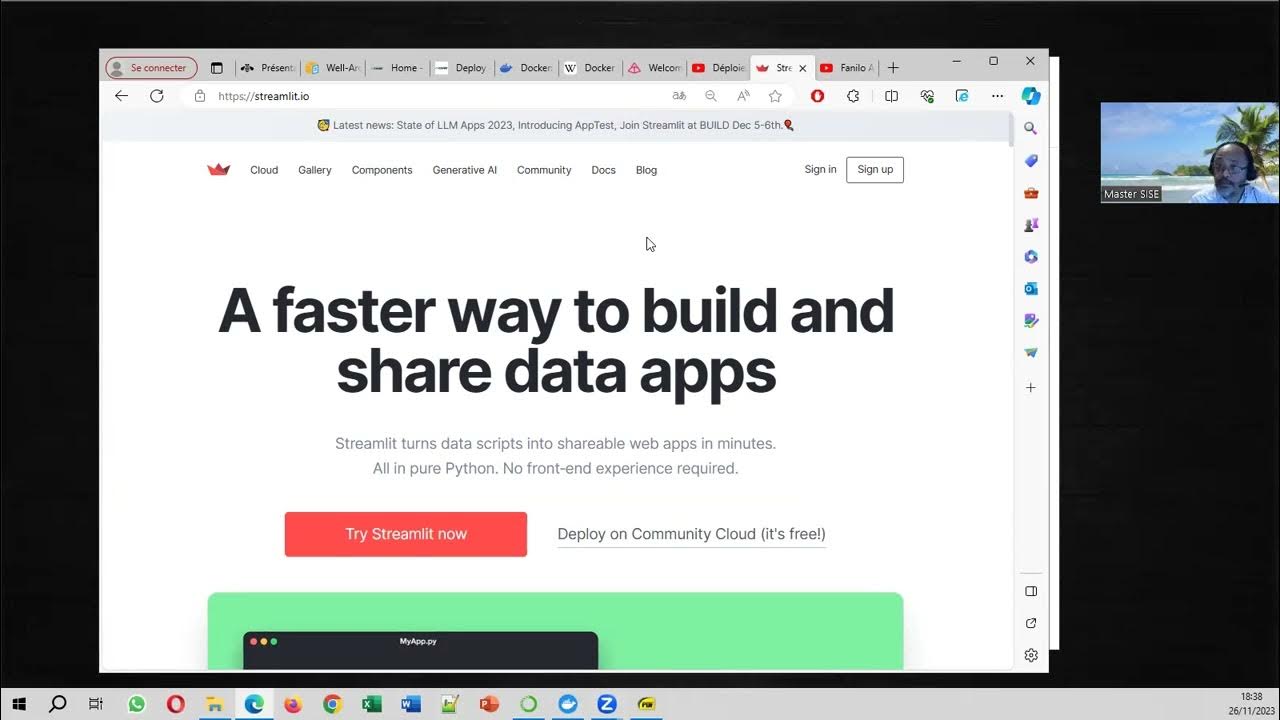Click the Master SISE webcam thumbnail

tap(1189, 152)
